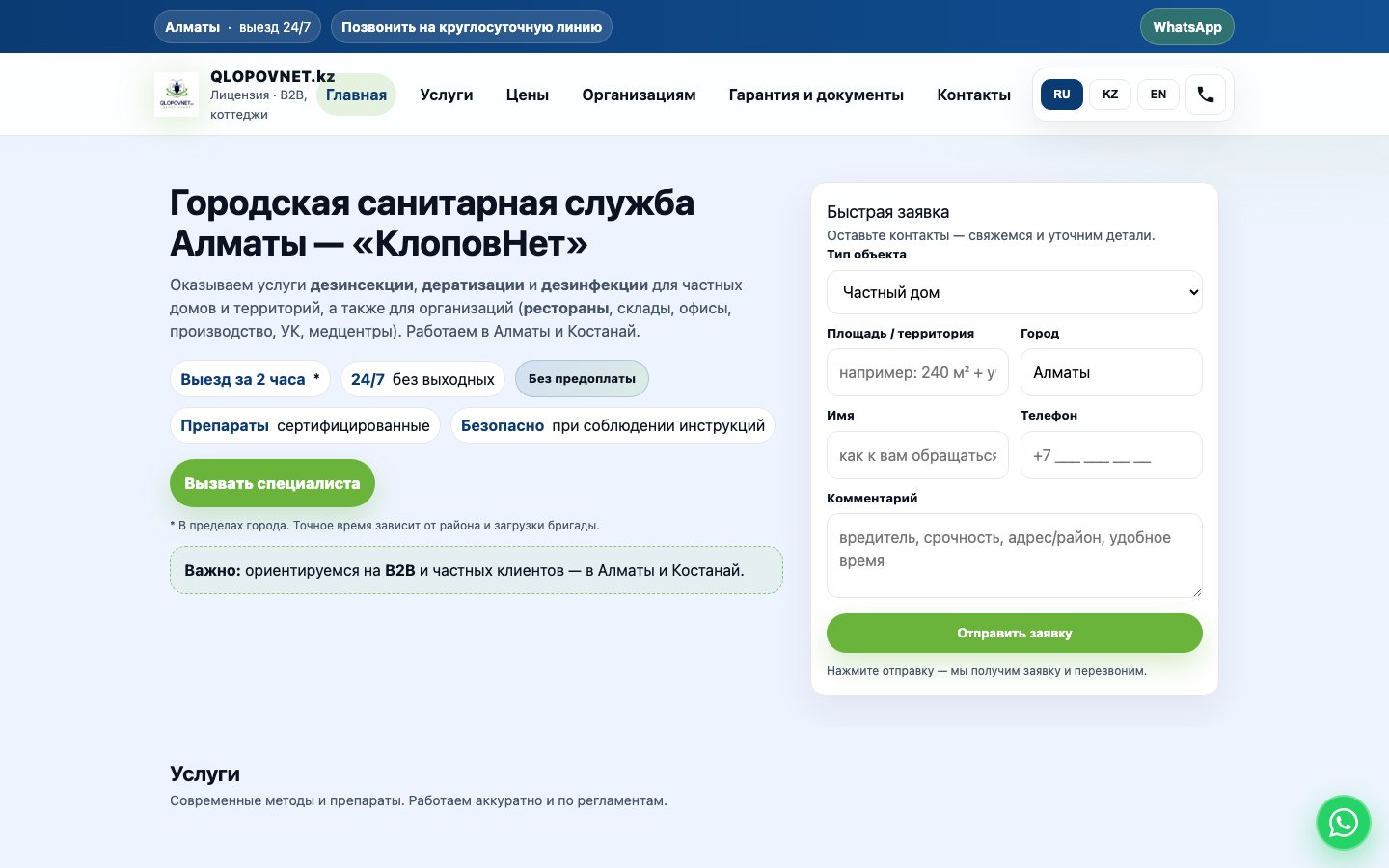This screenshot has width=1389, height=868.
Task: Focus the Комментарий text area
Action: click(x=1015, y=556)
